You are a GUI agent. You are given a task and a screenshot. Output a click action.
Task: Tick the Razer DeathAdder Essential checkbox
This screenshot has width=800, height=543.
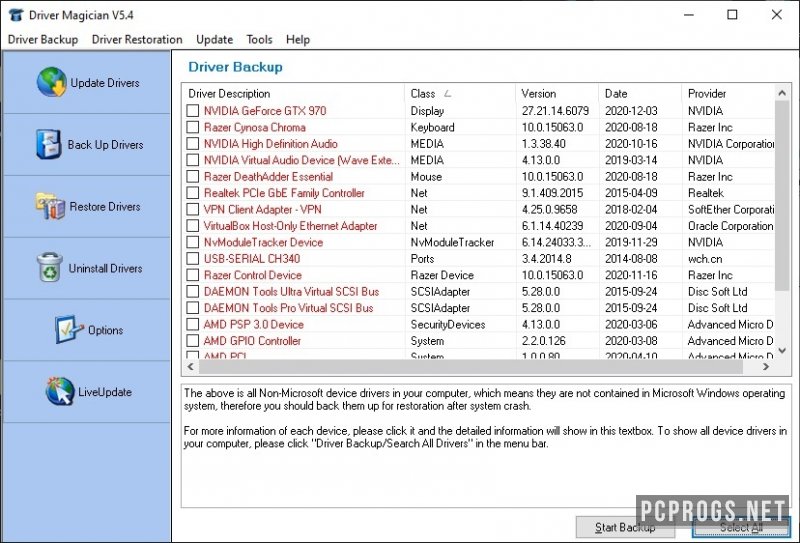pos(192,177)
